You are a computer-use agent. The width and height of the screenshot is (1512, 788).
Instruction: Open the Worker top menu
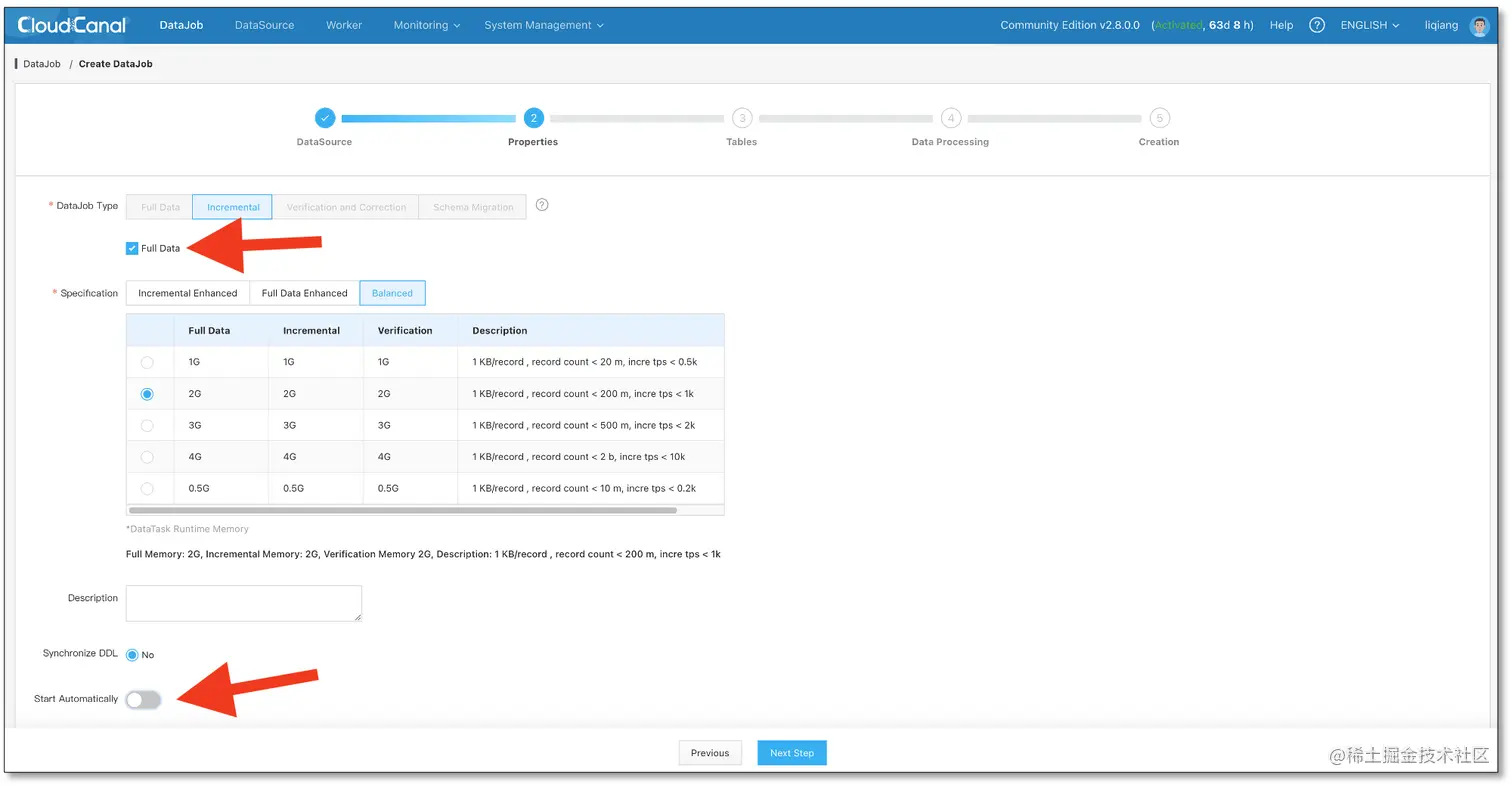click(344, 25)
